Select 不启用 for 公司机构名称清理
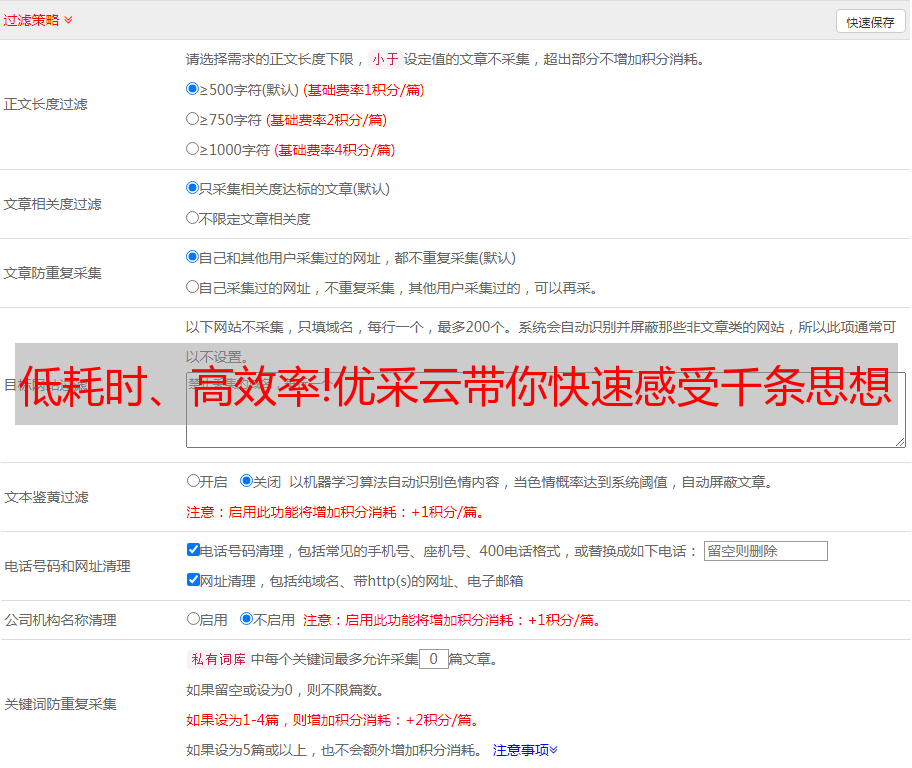The image size is (912, 768). click(x=247, y=619)
